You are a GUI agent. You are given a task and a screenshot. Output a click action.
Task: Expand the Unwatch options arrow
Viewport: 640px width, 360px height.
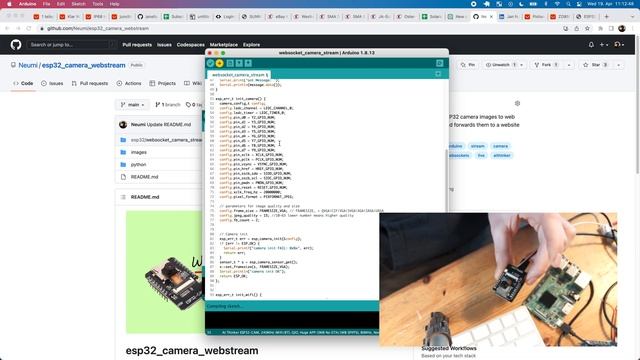tap(522, 65)
